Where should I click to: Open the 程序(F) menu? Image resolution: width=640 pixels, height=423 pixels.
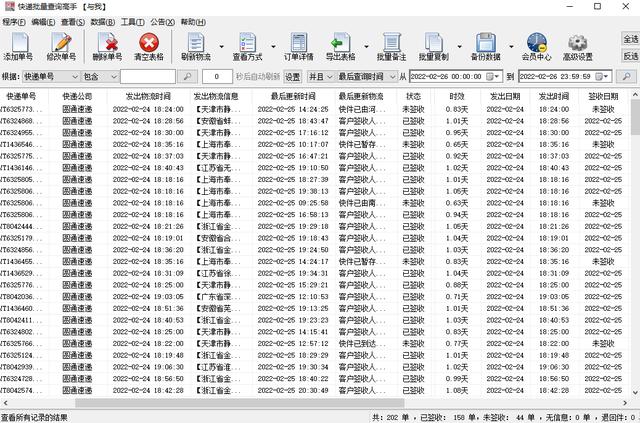pos(14,22)
